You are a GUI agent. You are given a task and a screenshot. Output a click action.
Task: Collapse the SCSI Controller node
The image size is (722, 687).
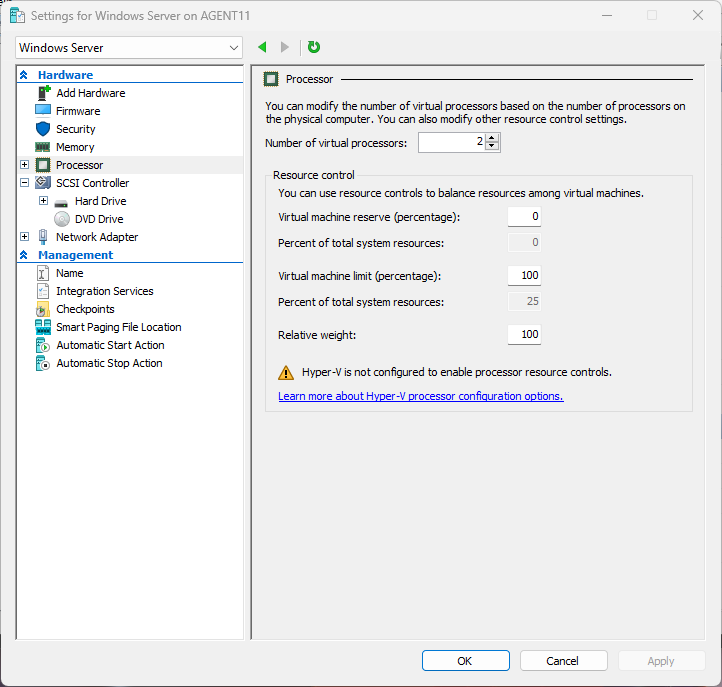pos(25,183)
